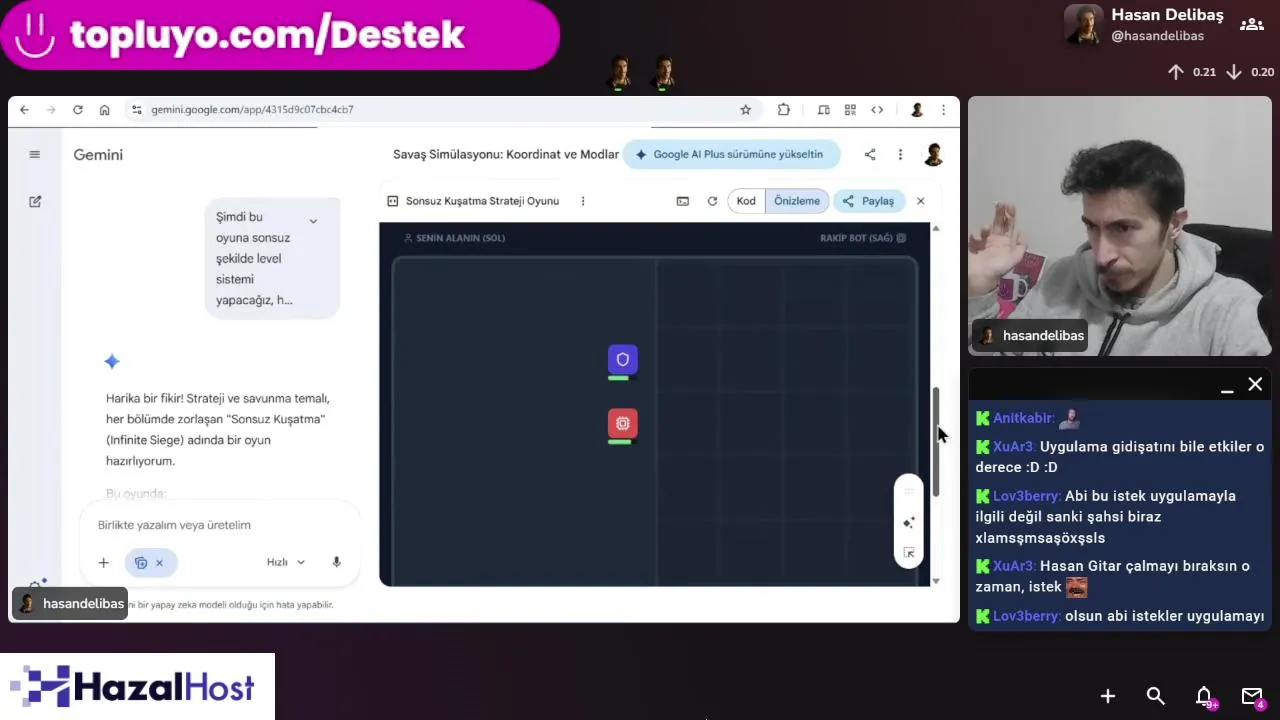Viewport: 1280px width, 720px height.
Task: Open the notifications bell icon
Action: [x=1204, y=696]
